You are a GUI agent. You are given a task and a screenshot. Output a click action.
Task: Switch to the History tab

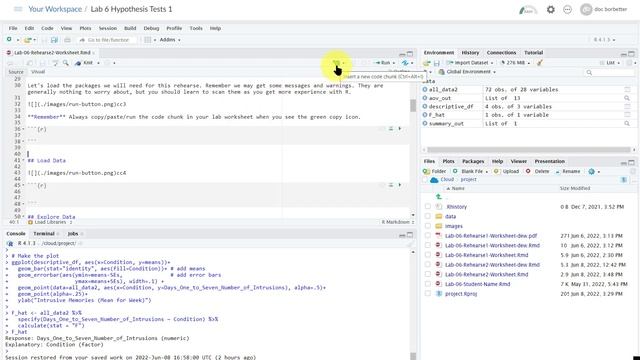tap(470, 53)
